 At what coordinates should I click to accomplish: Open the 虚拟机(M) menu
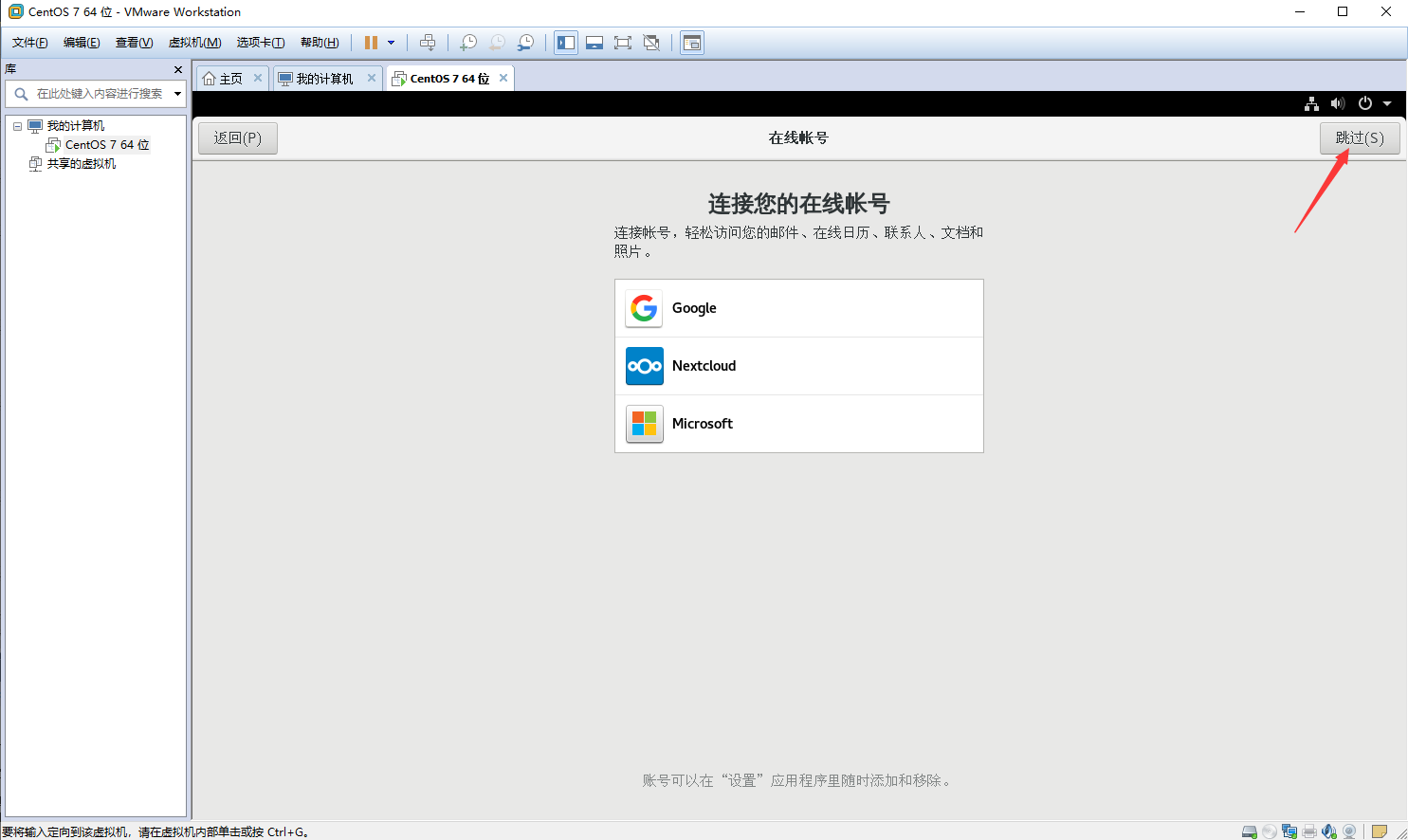click(194, 43)
